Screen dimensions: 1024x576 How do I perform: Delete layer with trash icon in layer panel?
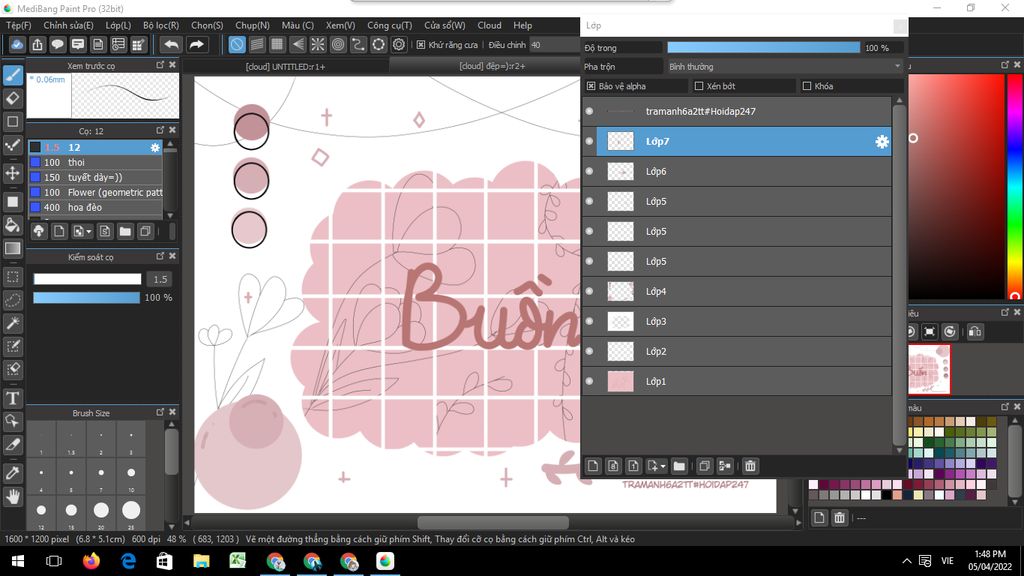750,466
